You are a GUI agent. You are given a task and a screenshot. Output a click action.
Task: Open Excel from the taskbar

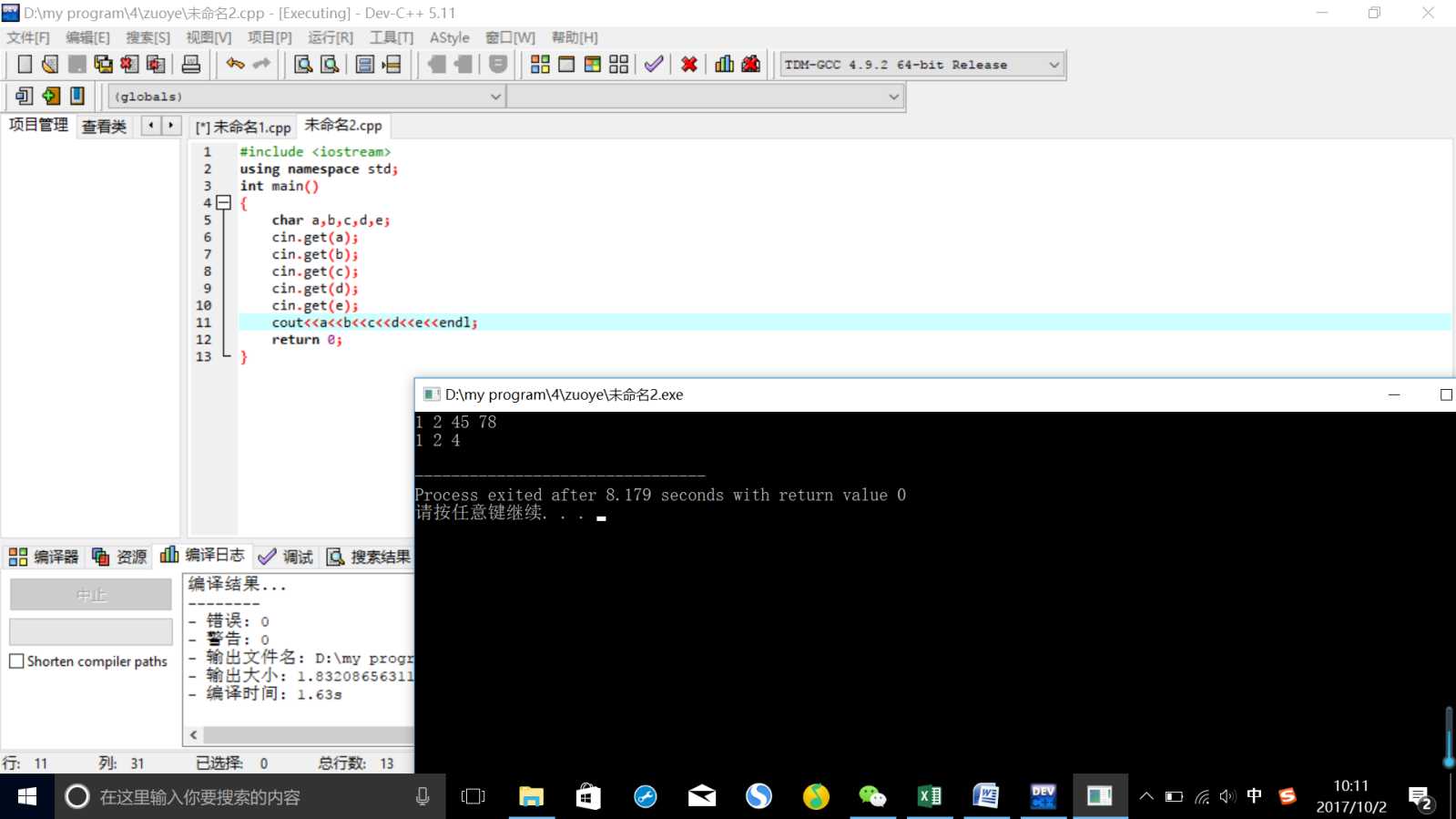point(929,797)
